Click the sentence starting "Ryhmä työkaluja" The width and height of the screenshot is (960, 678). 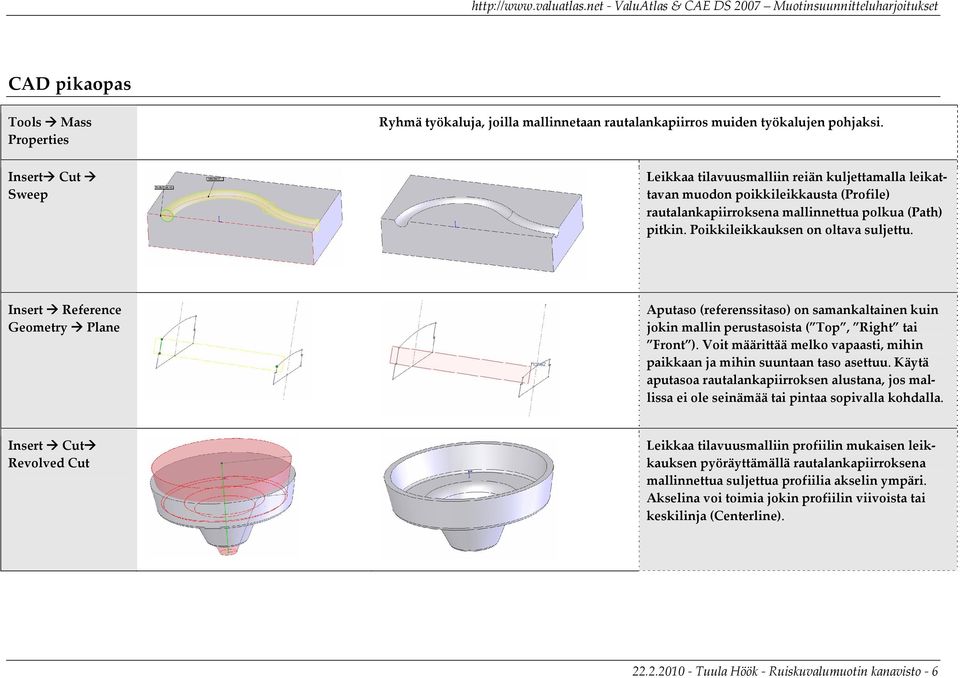(x=631, y=122)
